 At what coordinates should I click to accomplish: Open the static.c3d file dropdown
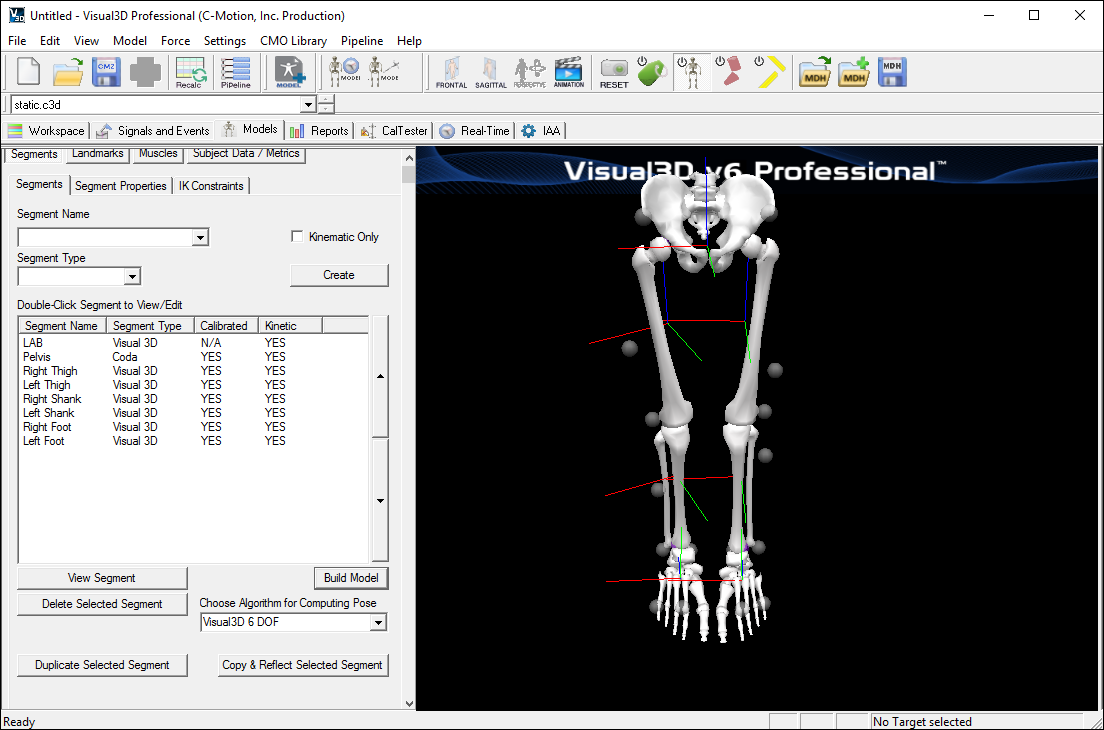[308, 105]
